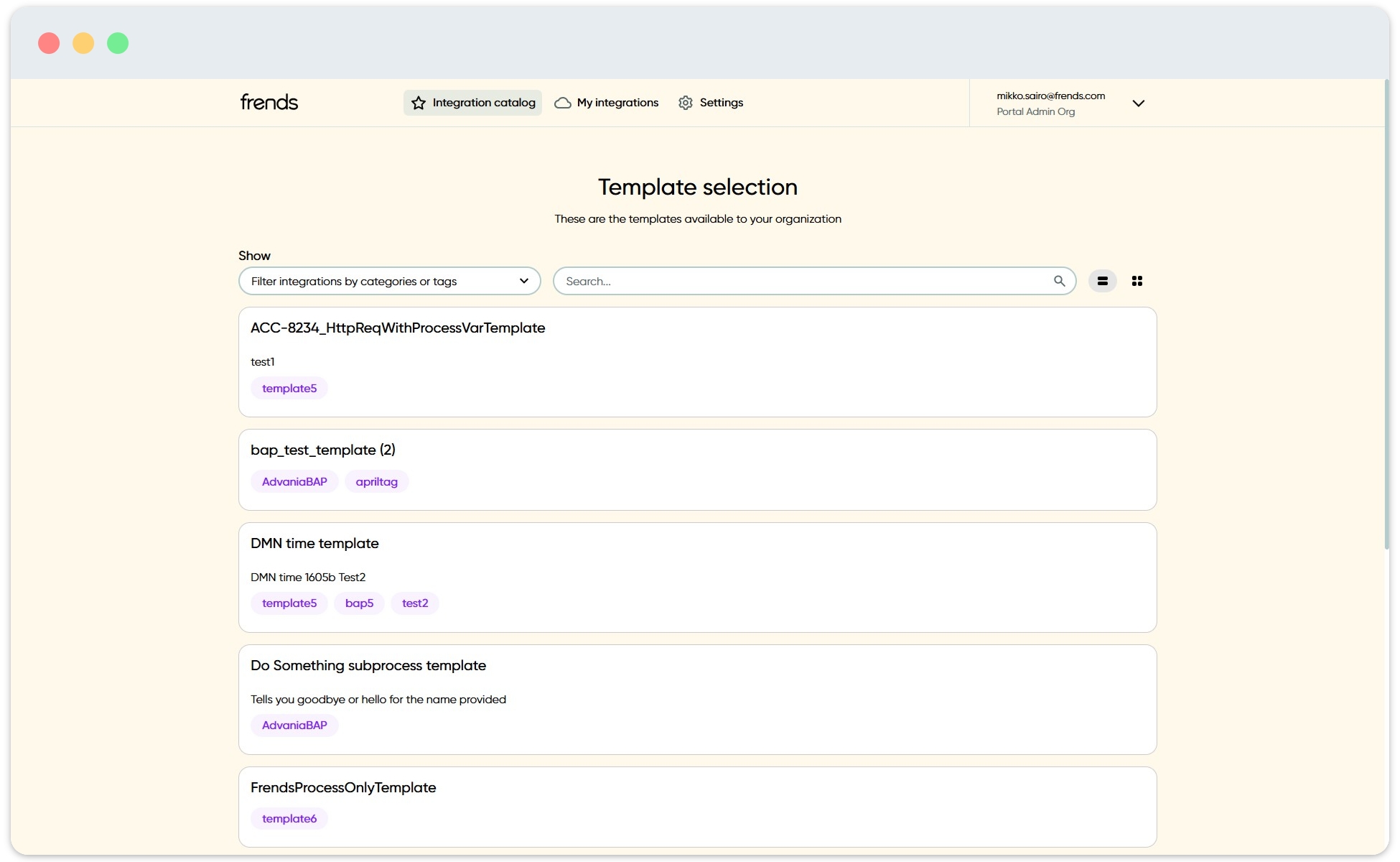Click the AdvaniaBAP tag on bap_test_template

(294, 481)
